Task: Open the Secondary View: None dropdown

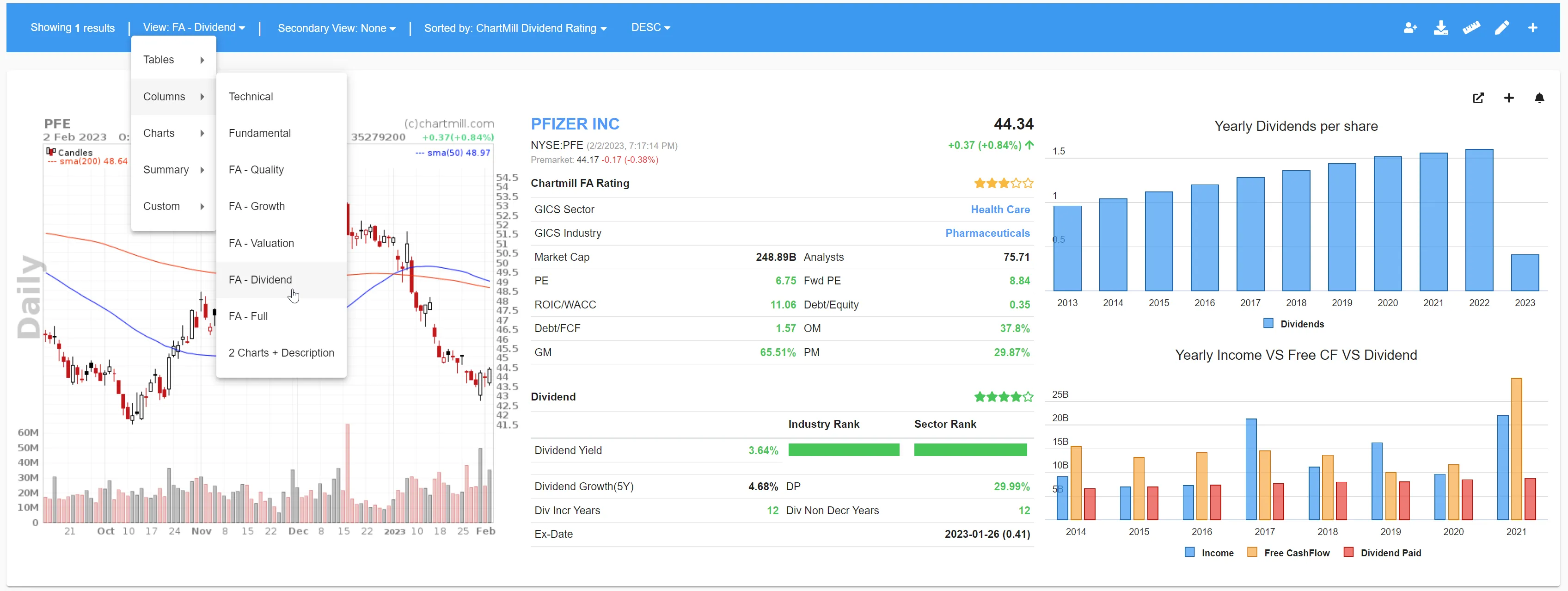Action: click(337, 28)
